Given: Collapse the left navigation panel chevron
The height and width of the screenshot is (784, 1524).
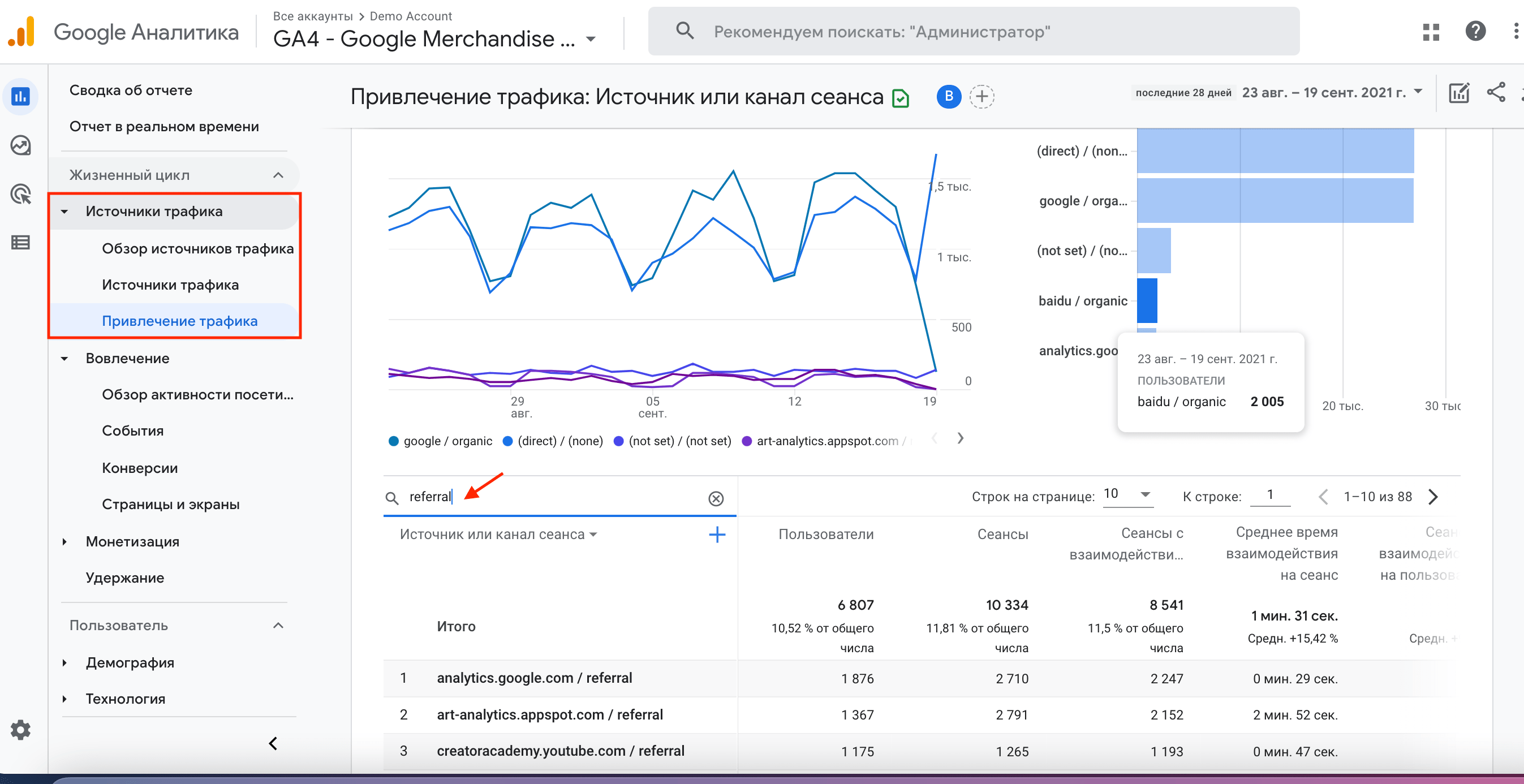Looking at the screenshot, I should (x=273, y=743).
